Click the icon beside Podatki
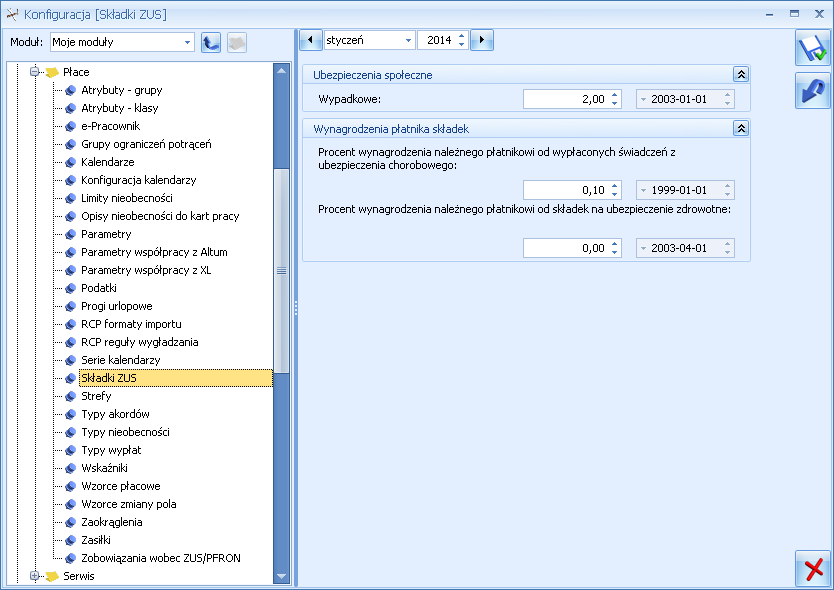This screenshot has height=590, width=834. (x=71, y=288)
